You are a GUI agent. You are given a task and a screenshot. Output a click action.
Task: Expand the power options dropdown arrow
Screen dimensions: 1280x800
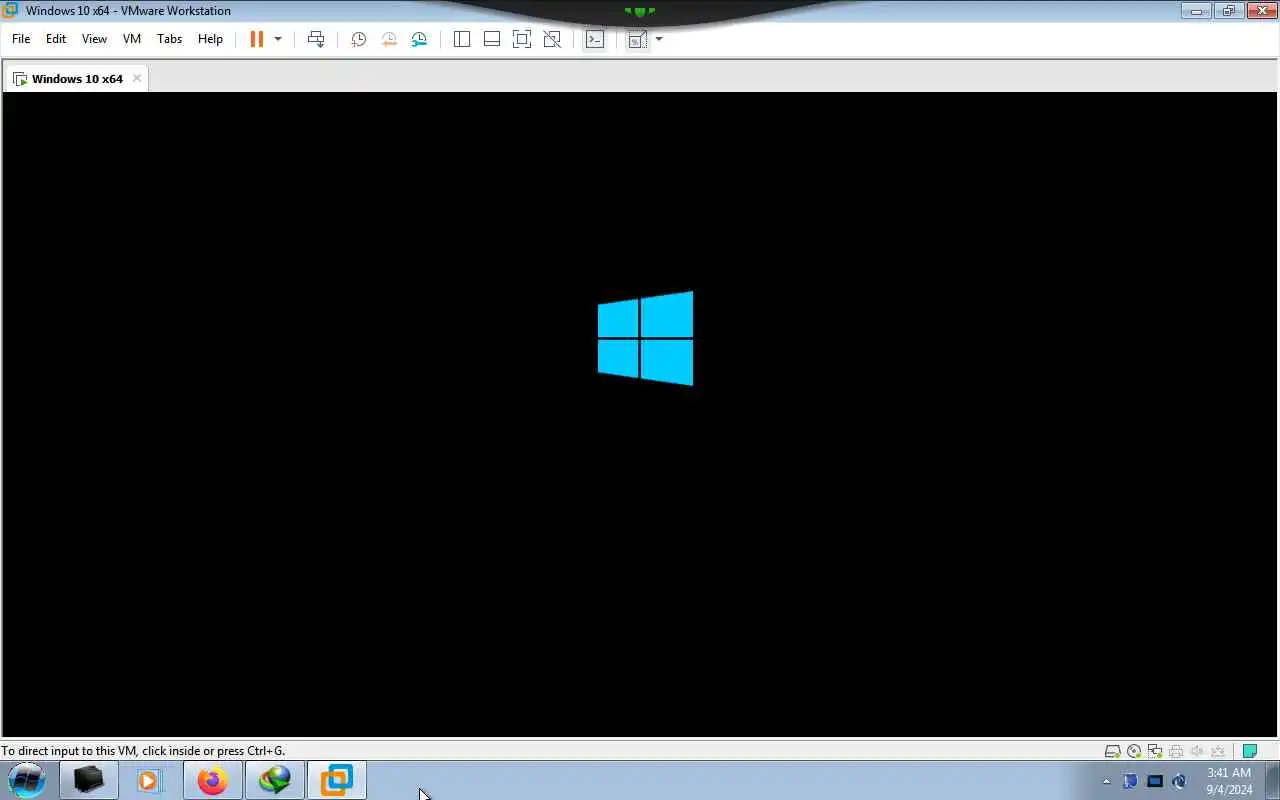278,39
